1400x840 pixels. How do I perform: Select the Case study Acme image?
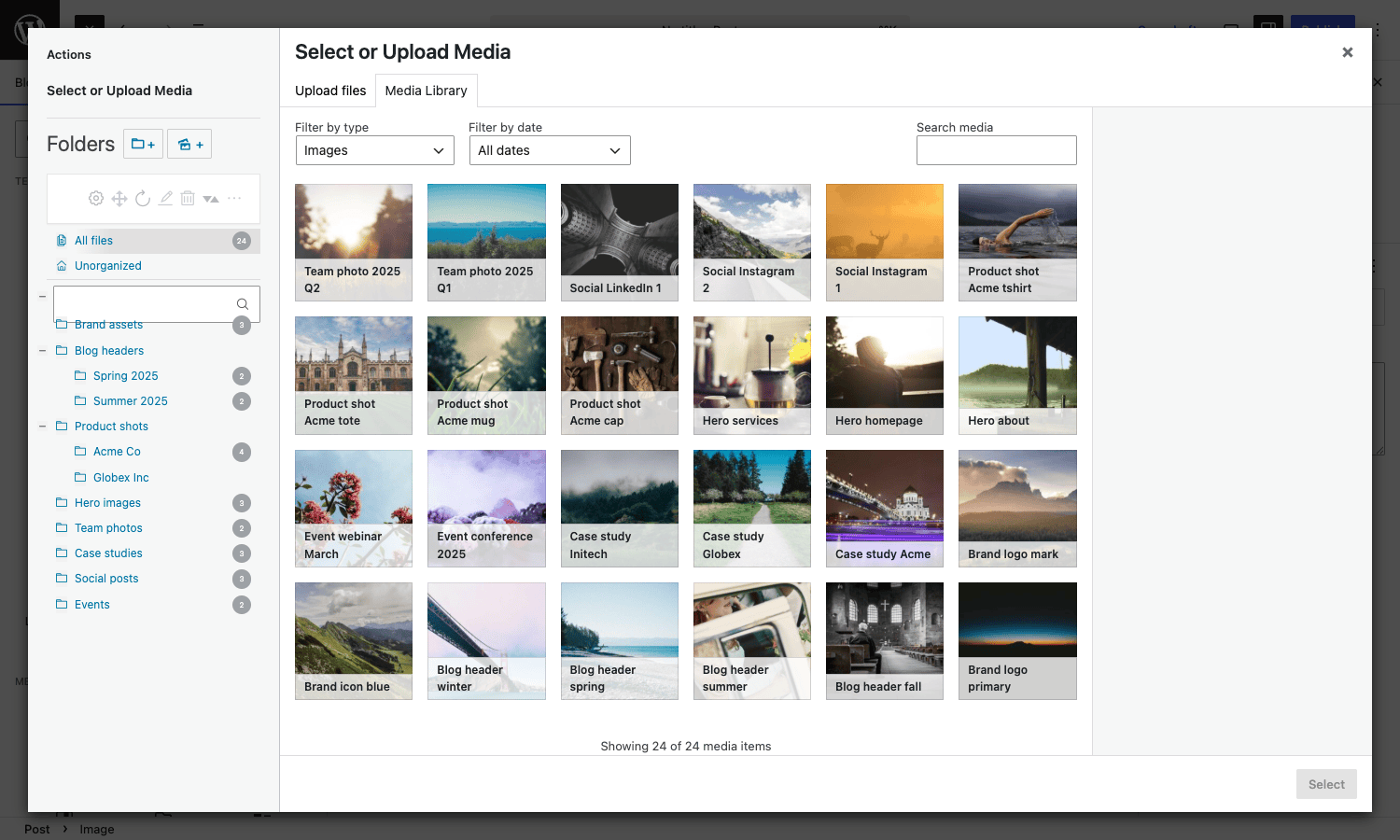tap(885, 509)
